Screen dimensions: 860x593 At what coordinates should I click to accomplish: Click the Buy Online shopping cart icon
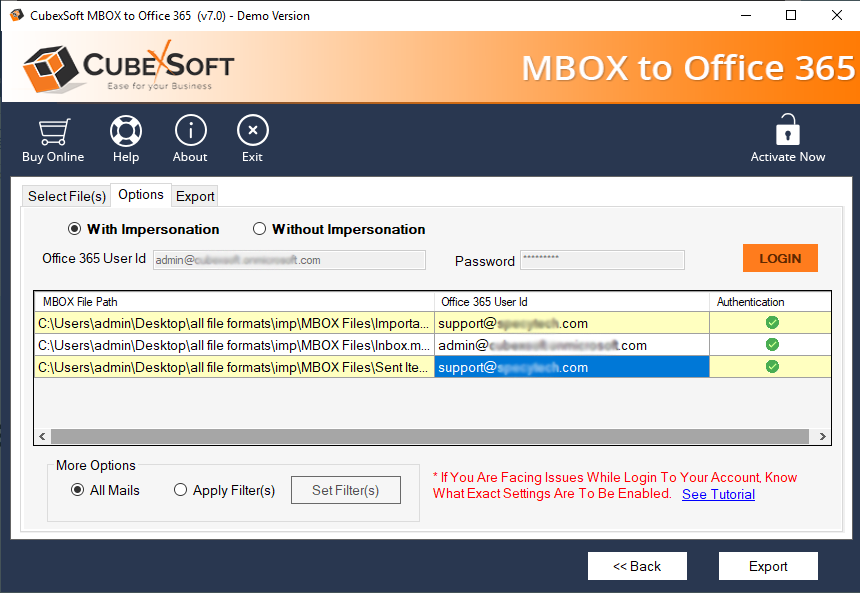point(53,131)
